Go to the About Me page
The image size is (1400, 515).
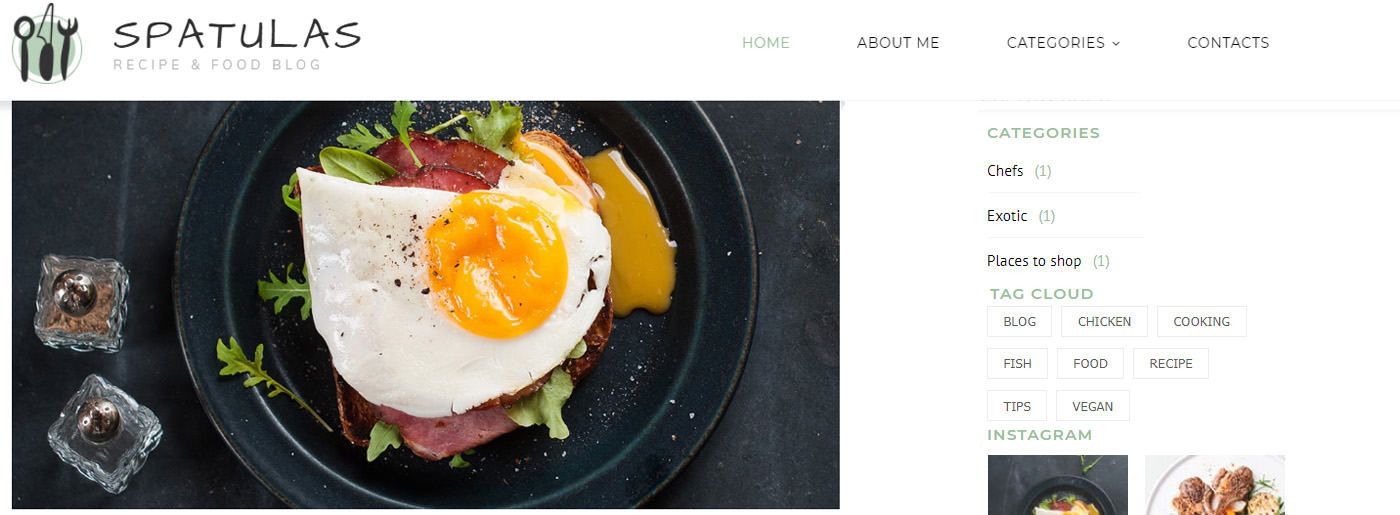pos(898,43)
